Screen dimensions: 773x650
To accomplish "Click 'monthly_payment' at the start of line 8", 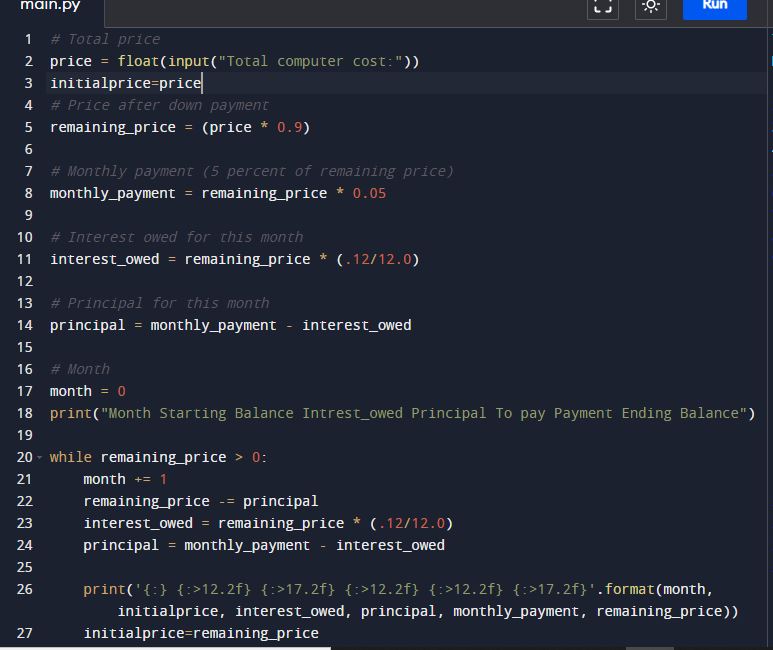I will pos(112,193).
